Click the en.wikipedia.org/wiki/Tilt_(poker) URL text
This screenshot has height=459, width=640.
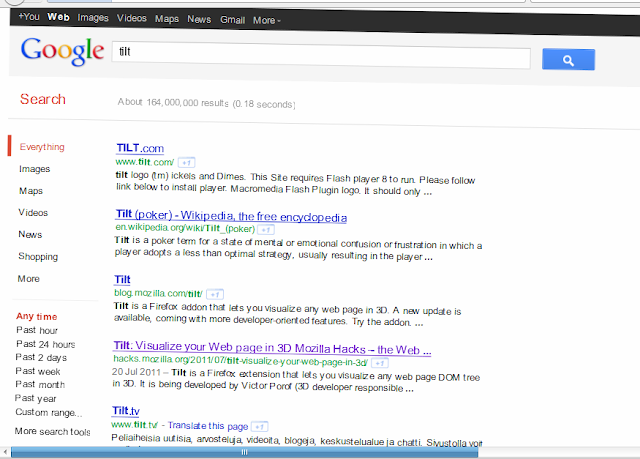[185, 228]
